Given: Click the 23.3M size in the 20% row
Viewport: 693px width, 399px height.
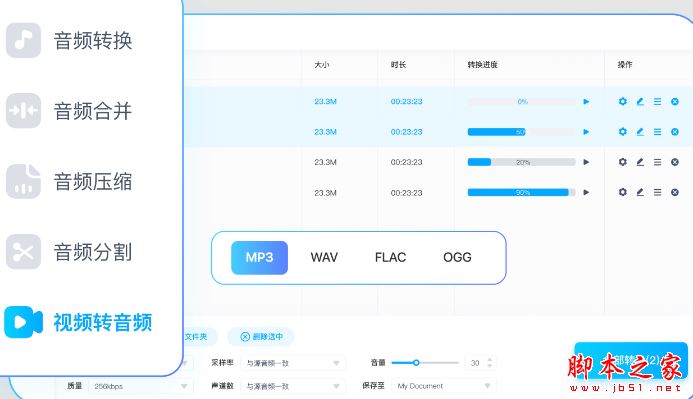Looking at the screenshot, I should coord(325,162).
